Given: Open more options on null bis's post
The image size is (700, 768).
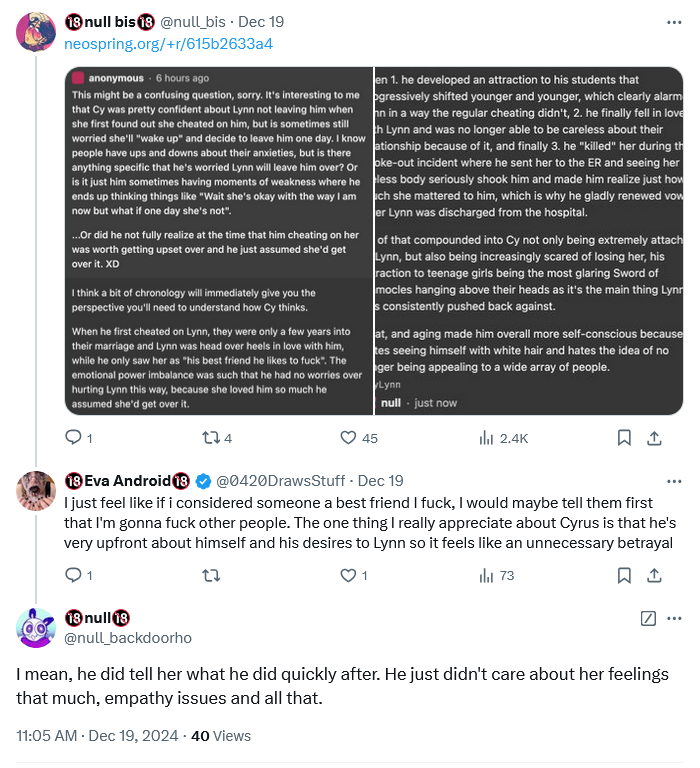Looking at the screenshot, I should click(675, 21).
